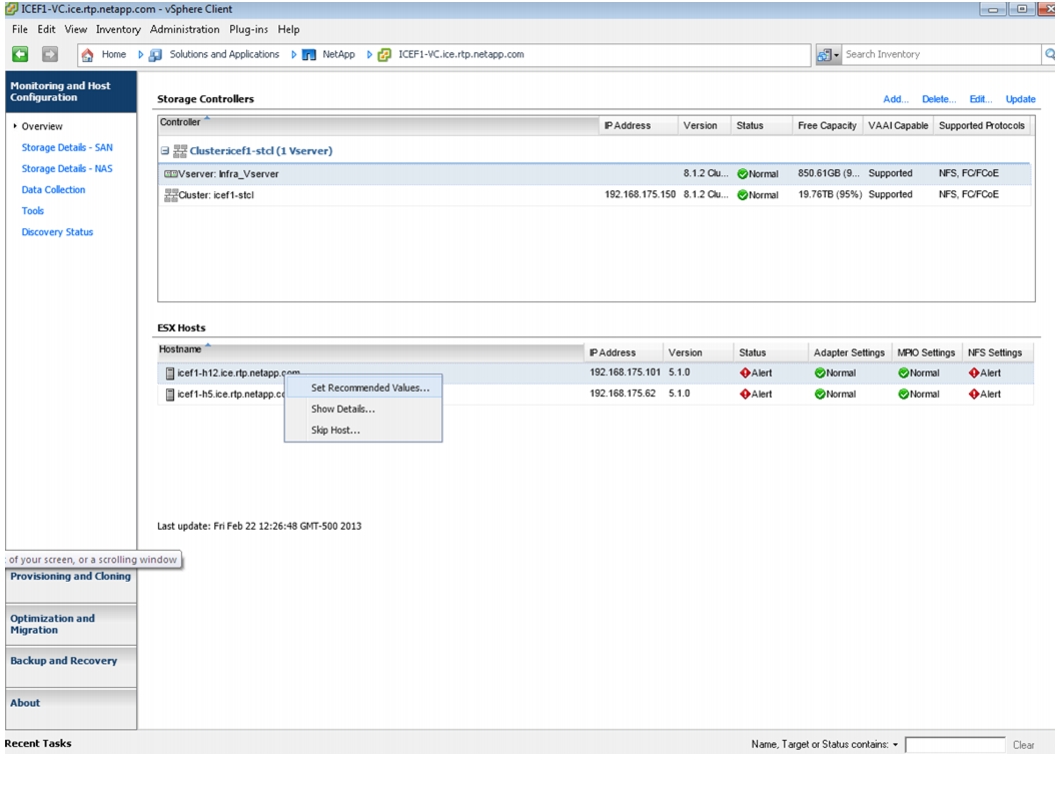Sort by Free Capacity column header
Image resolution: width=1057 pixels, height=796 pixels.
827,126
